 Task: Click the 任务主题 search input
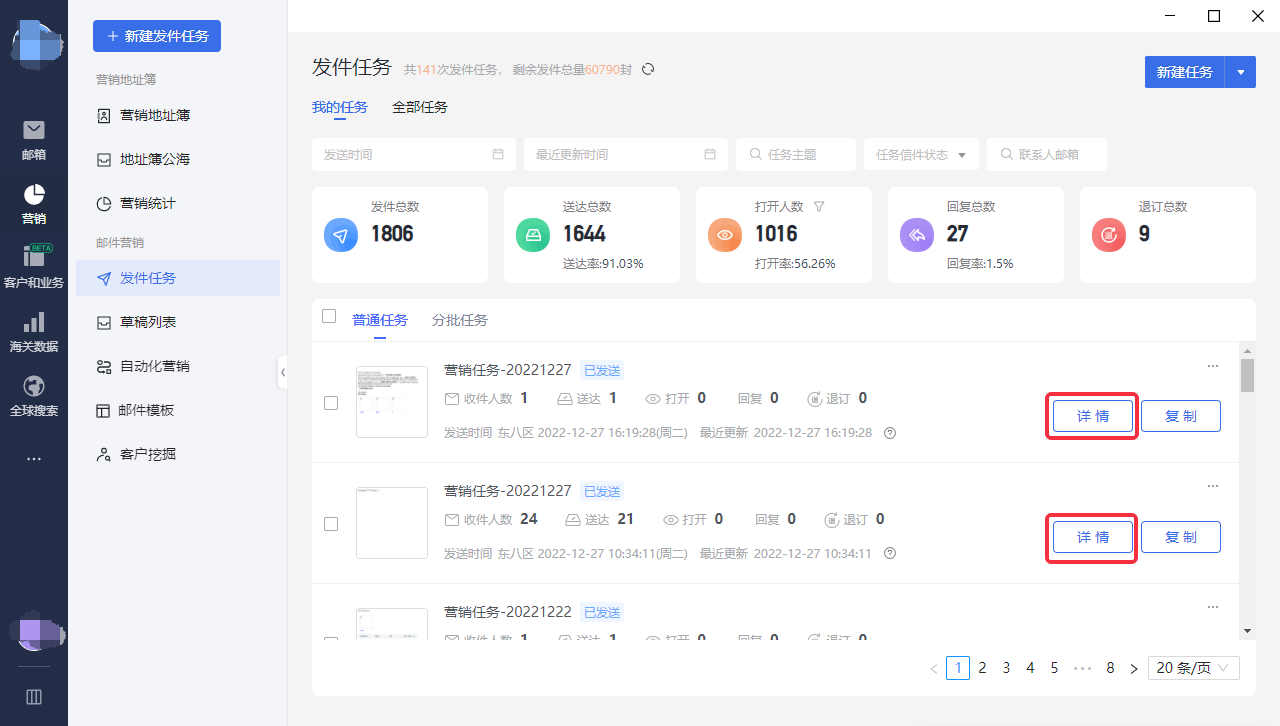pos(796,155)
